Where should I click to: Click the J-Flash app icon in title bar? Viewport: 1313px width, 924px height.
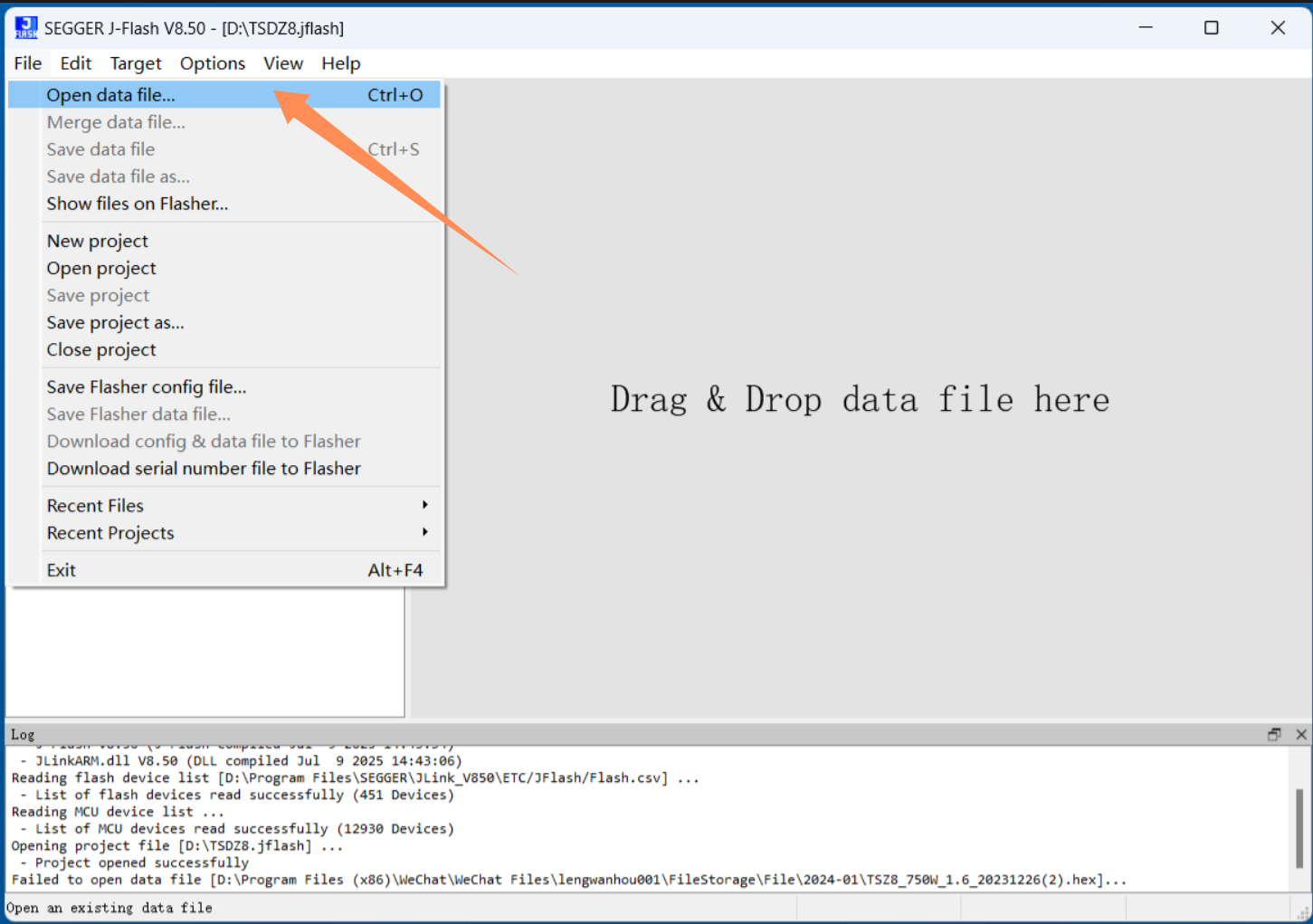26,28
